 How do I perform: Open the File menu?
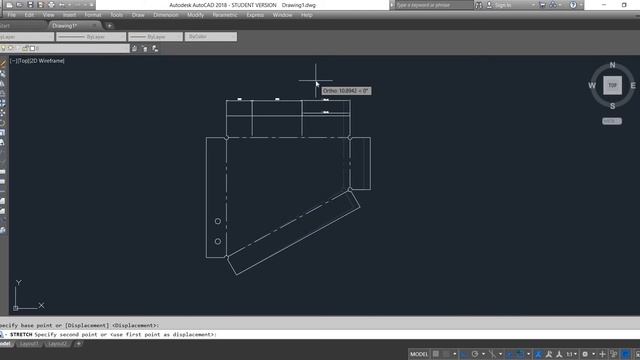point(11,15)
